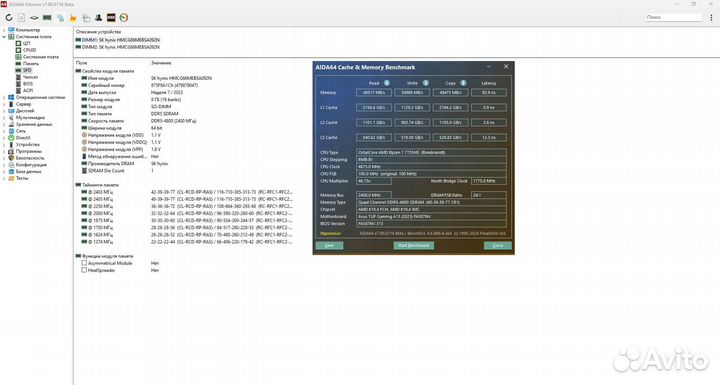Click the L3 Cache Write result field
The image size is (720, 385).
412,137
